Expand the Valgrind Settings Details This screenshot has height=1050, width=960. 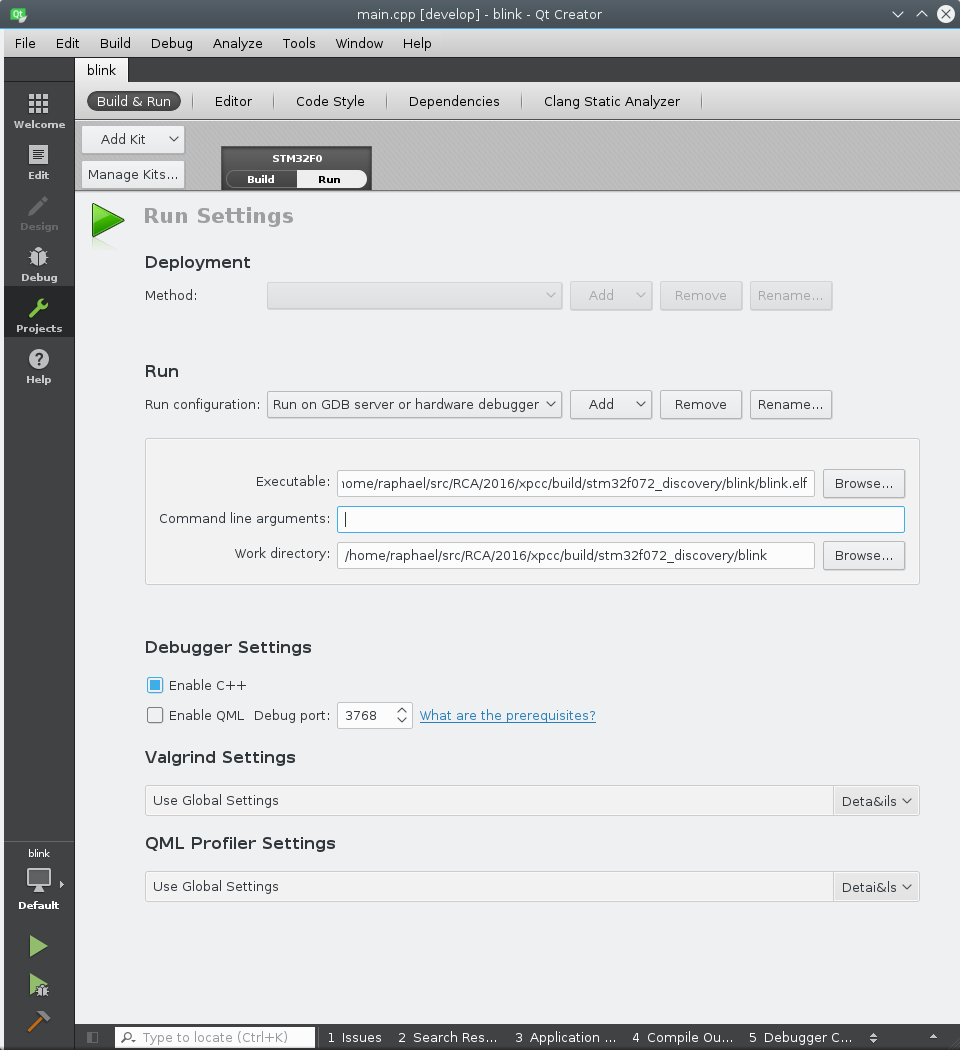pyautogui.click(x=876, y=801)
